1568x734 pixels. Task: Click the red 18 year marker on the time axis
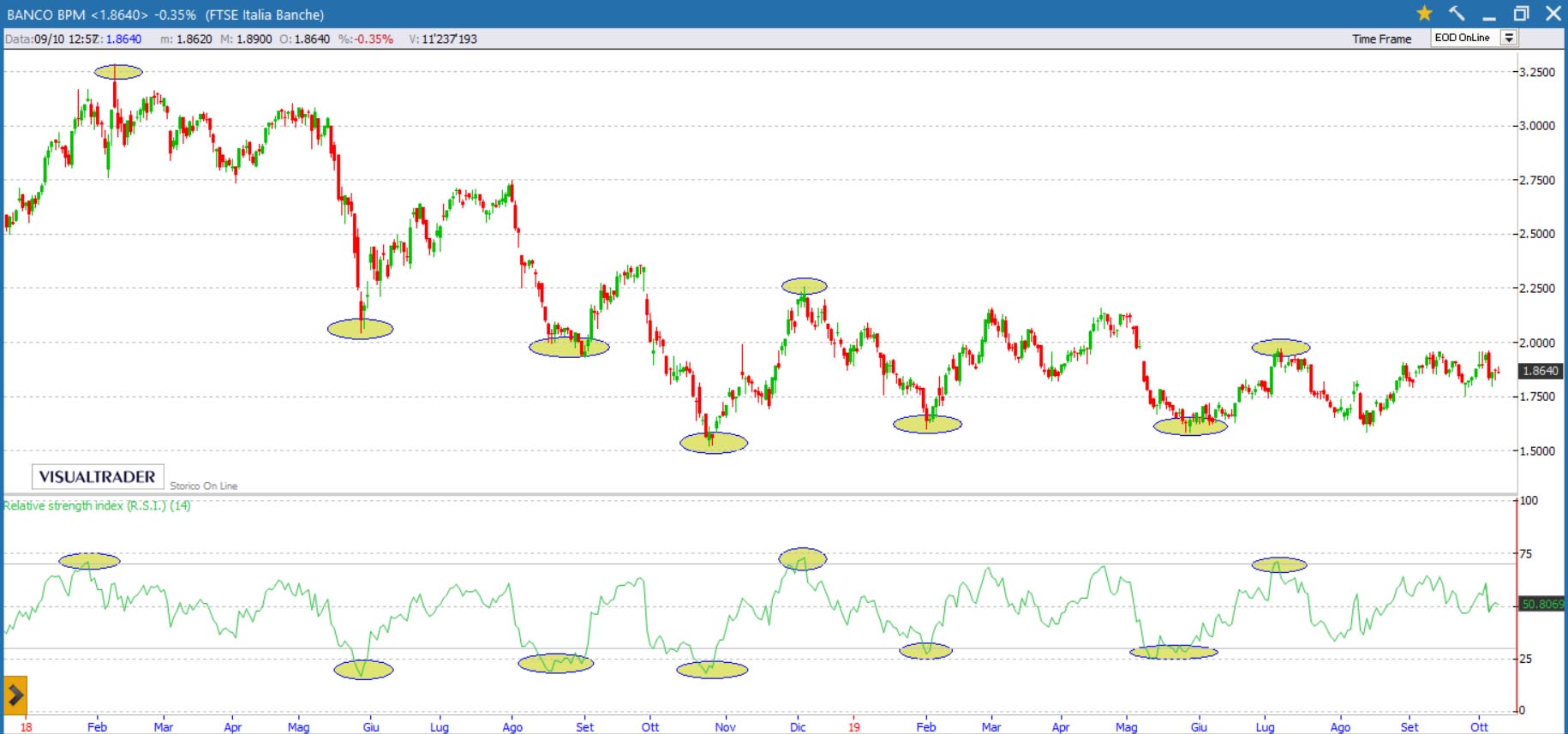(26, 726)
